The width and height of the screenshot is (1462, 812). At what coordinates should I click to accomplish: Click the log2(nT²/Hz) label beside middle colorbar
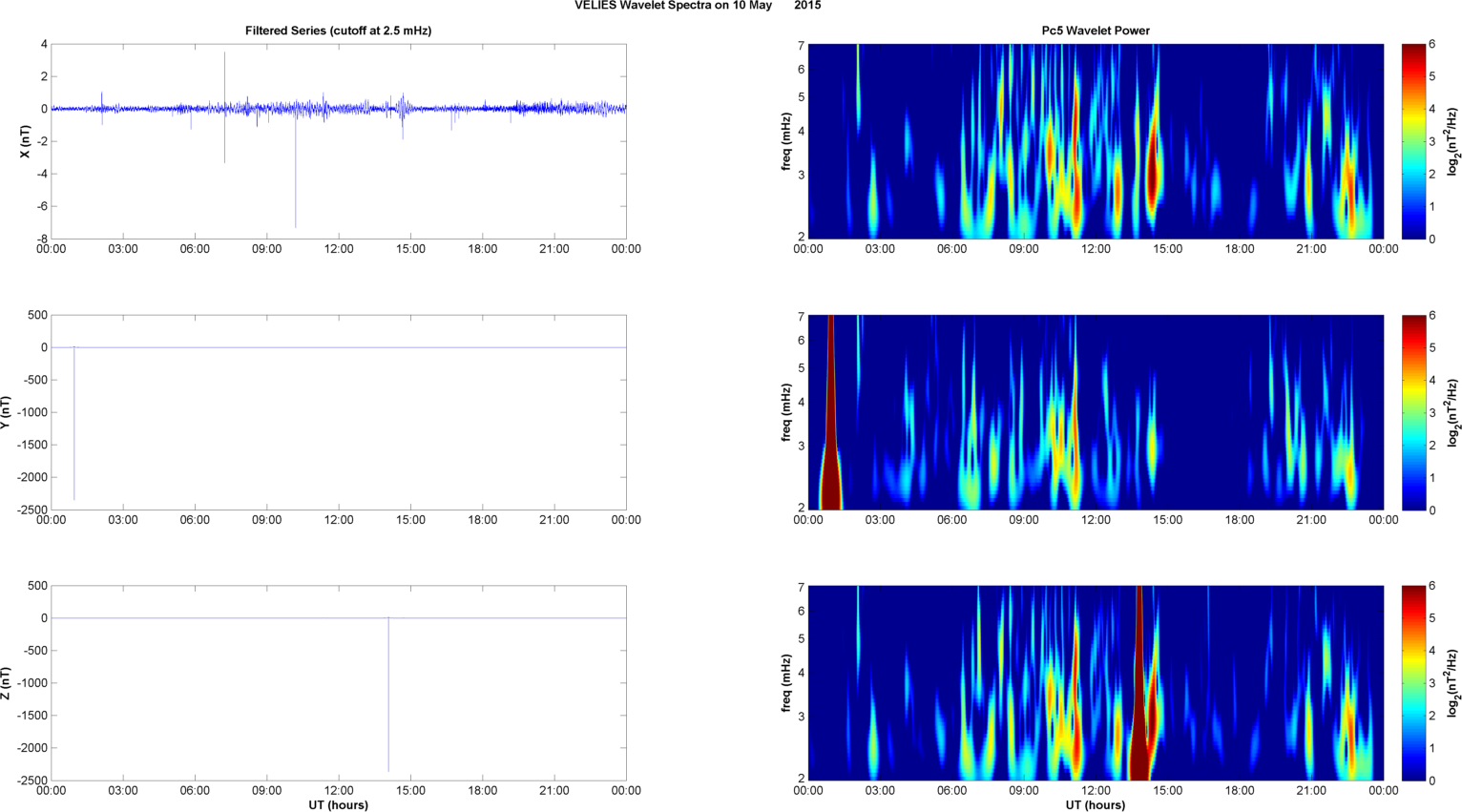point(1453,412)
